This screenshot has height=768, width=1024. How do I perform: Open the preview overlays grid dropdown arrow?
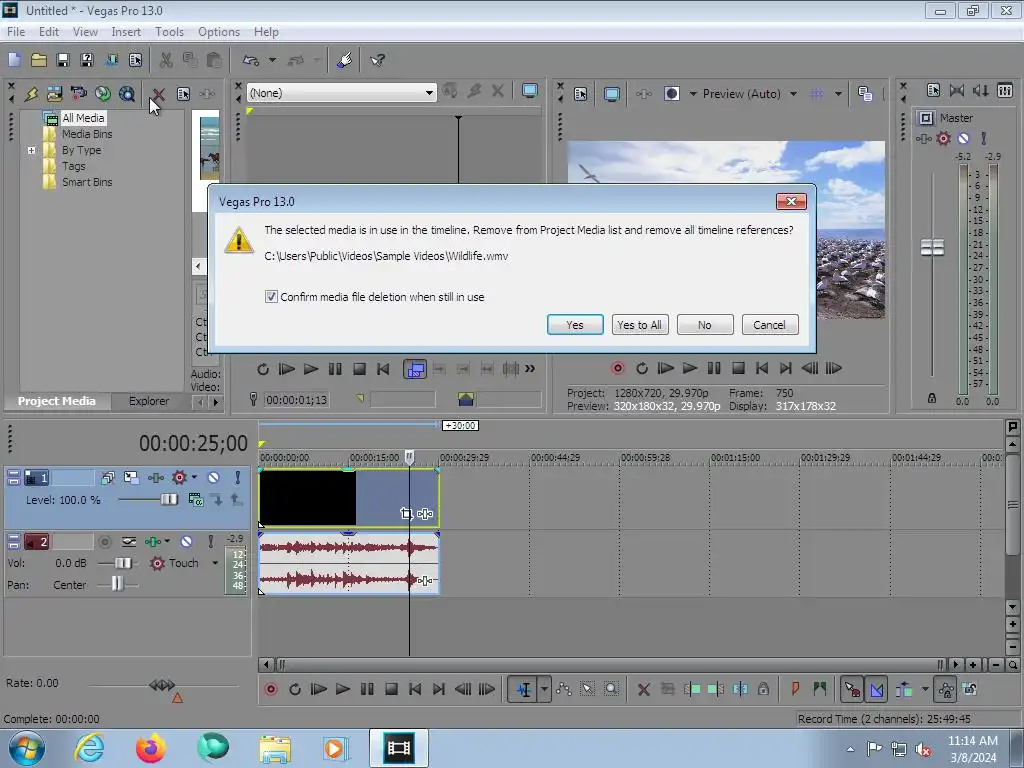[838, 94]
